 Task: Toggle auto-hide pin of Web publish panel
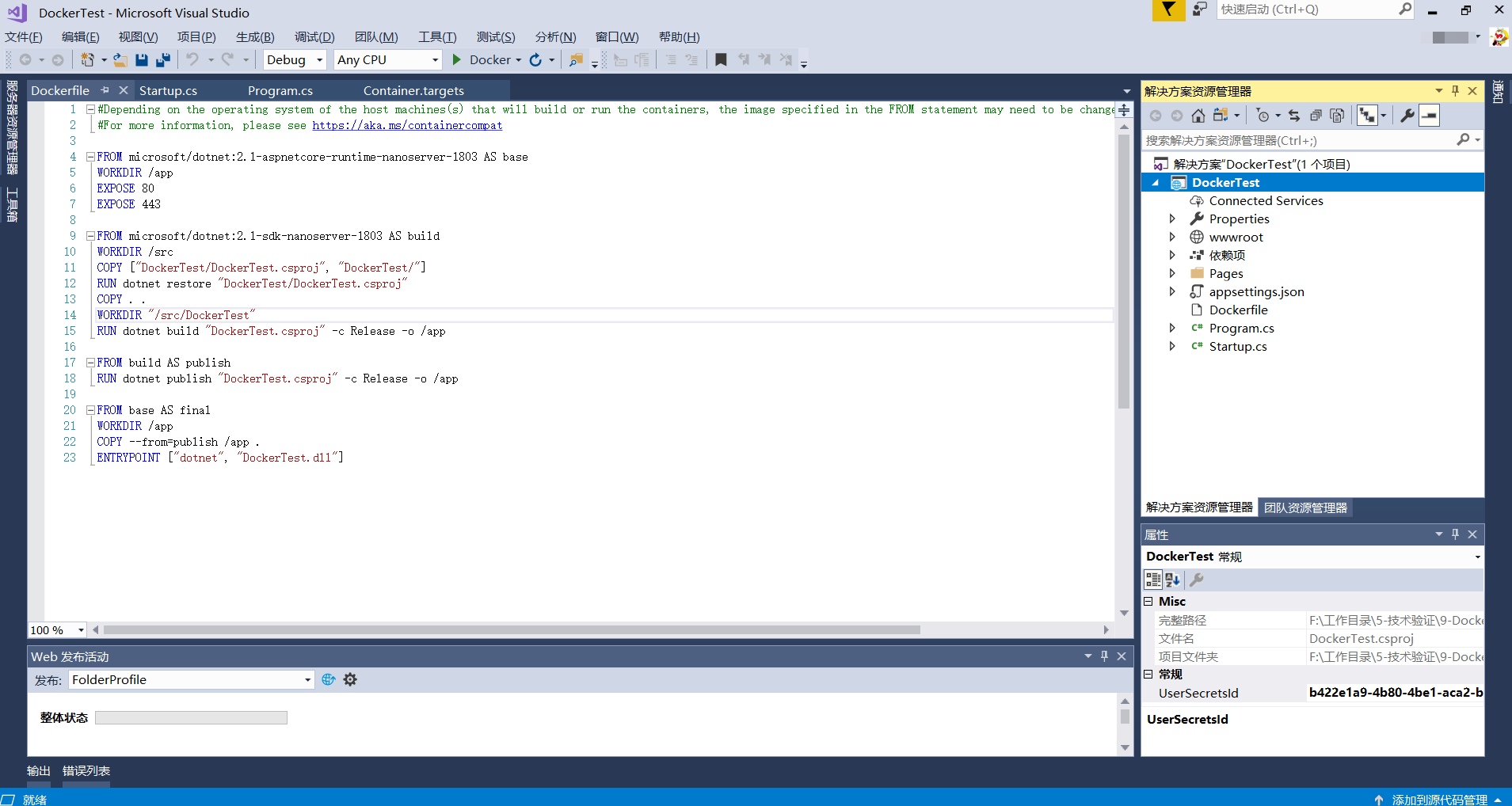coord(1104,656)
